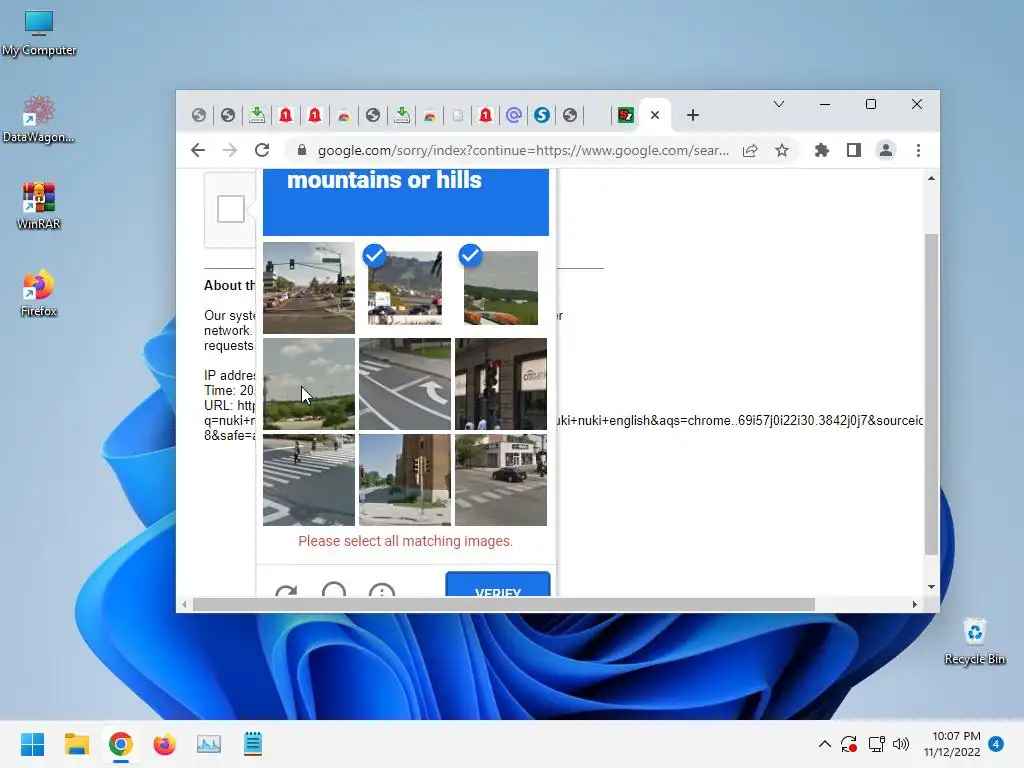This screenshot has height=768, width=1024.
Task: Click the tile with cloudy sky and bushes
Action: click(x=309, y=384)
